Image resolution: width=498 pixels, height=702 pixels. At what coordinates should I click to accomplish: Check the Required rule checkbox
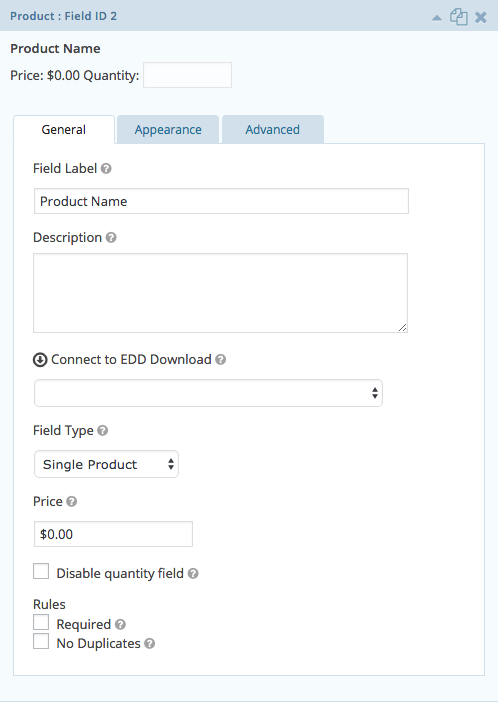click(x=41, y=622)
